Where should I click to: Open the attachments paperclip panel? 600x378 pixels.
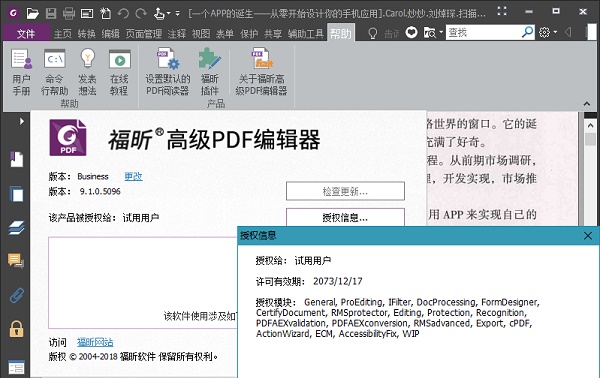coord(16,295)
